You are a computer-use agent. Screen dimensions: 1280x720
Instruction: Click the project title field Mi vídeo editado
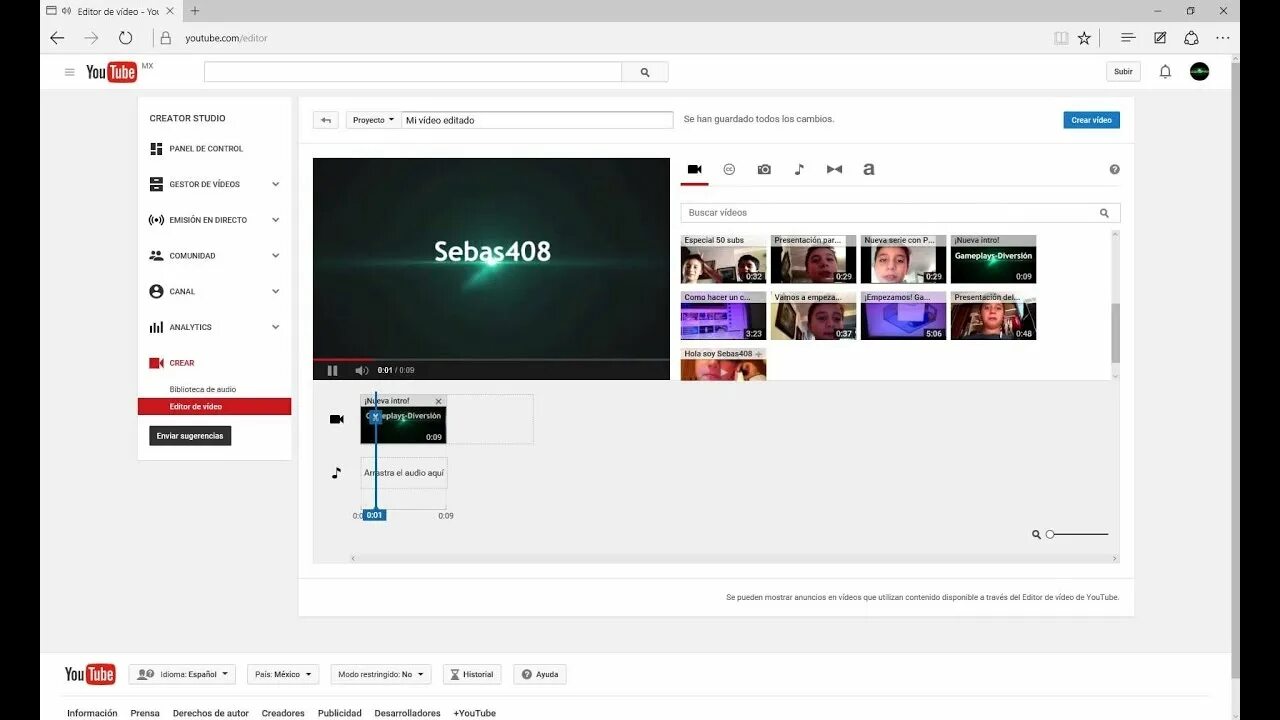pos(537,120)
